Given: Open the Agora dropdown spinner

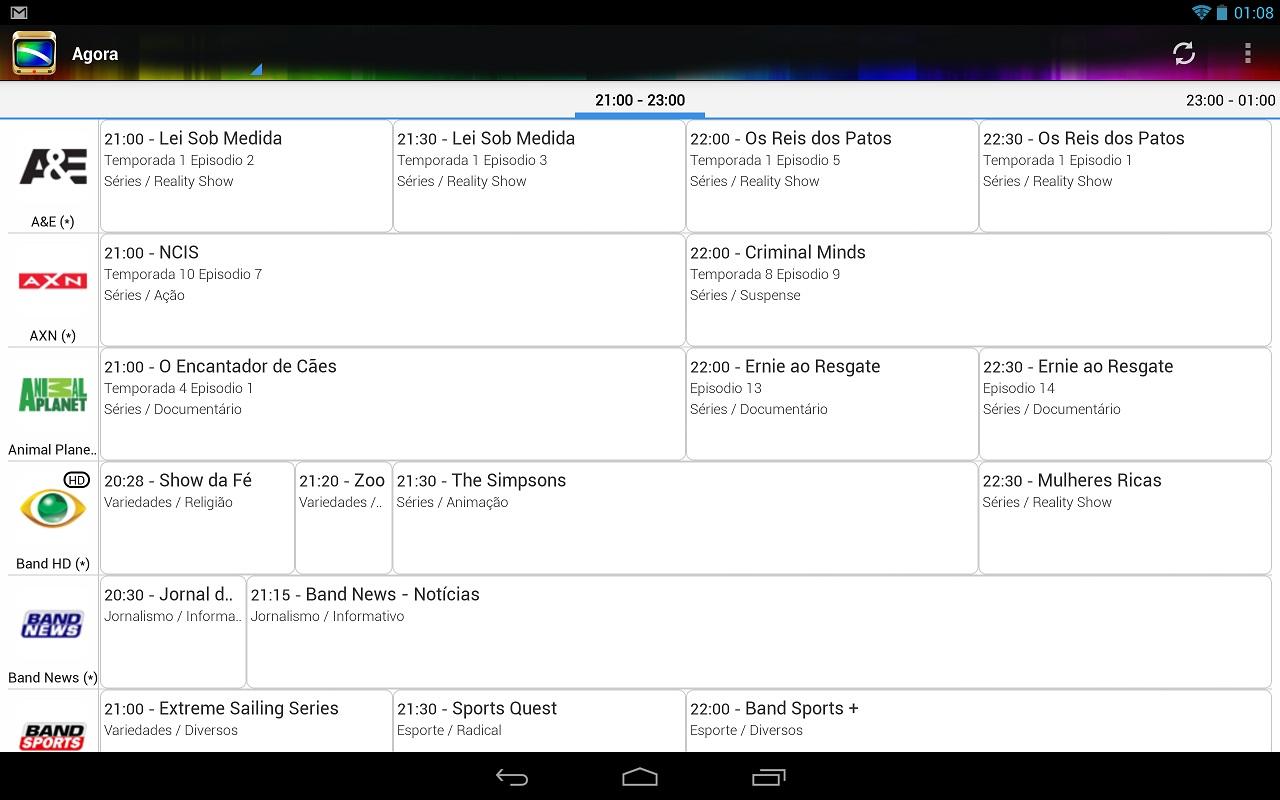Looking at the screenshot, I should coord(166,54).
